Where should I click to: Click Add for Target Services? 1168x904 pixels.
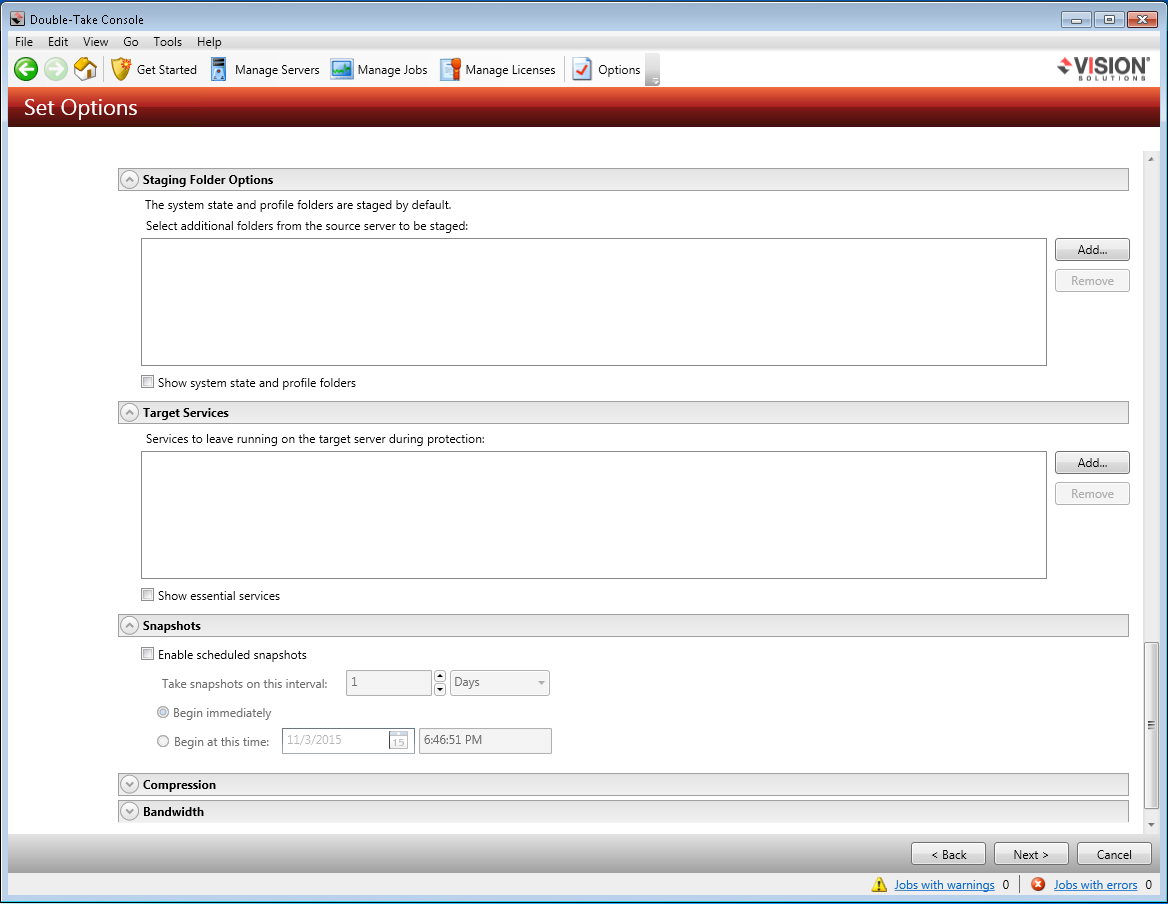click(1092, 463)
